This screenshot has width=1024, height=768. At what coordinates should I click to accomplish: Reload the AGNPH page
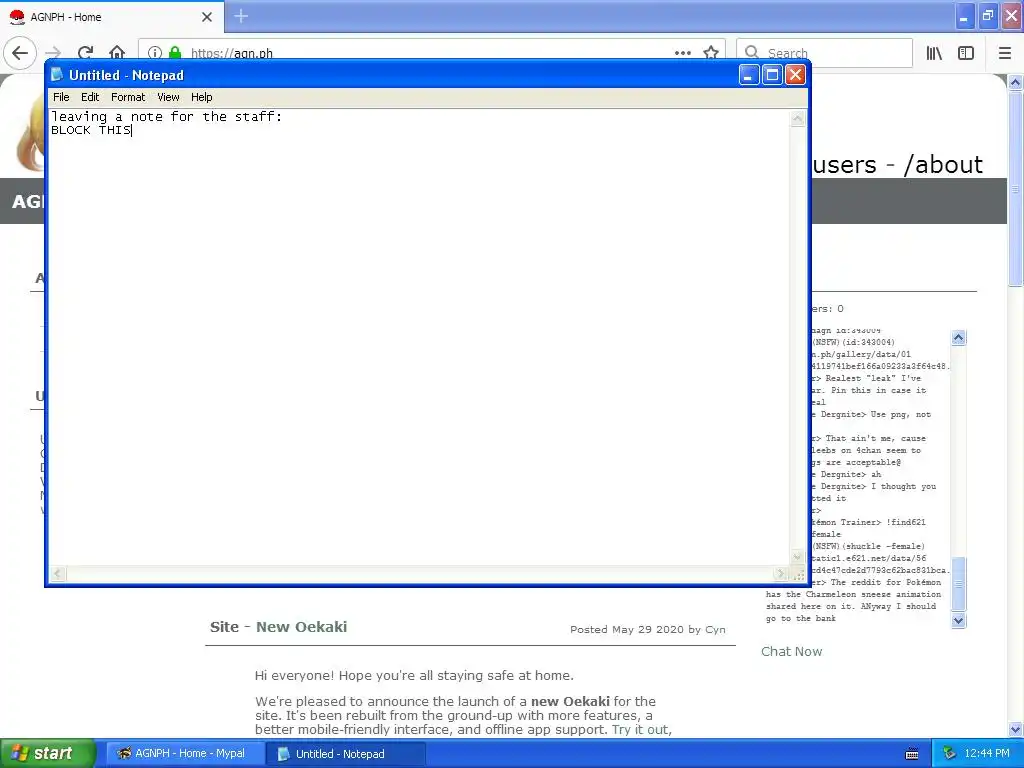coord(85,53)
